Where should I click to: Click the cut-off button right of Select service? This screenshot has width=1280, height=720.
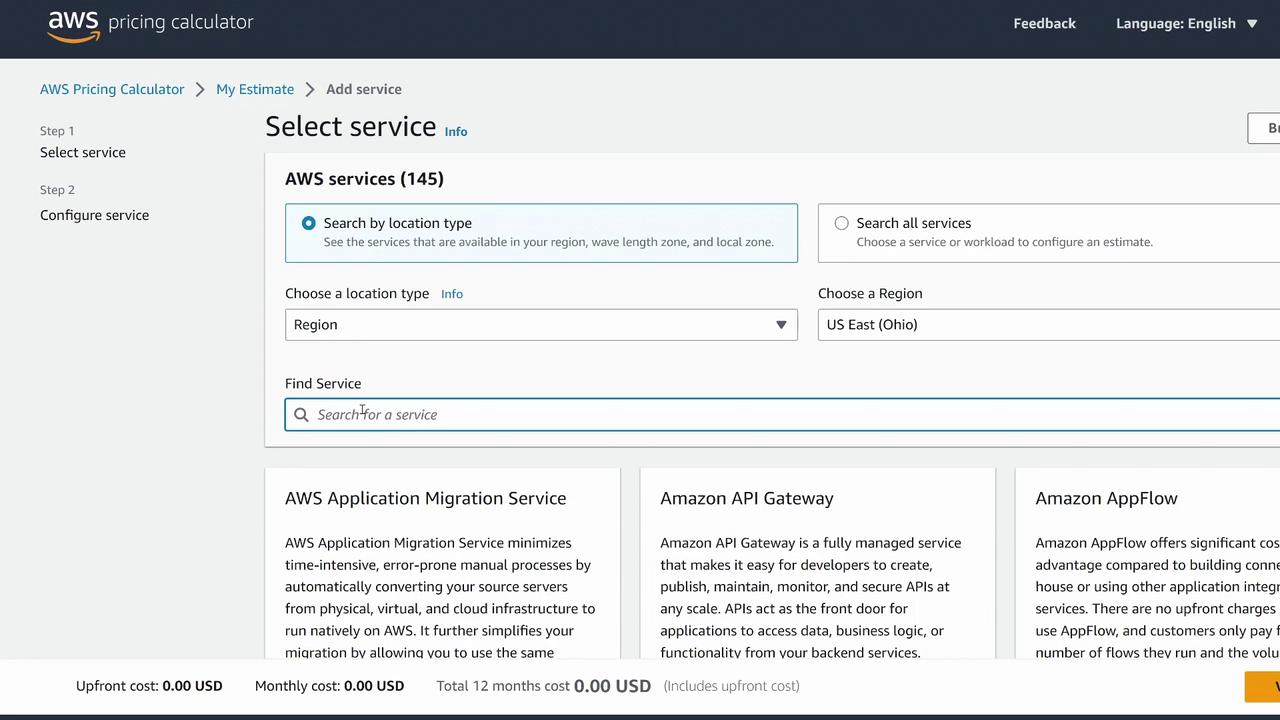coord(1264,128)
